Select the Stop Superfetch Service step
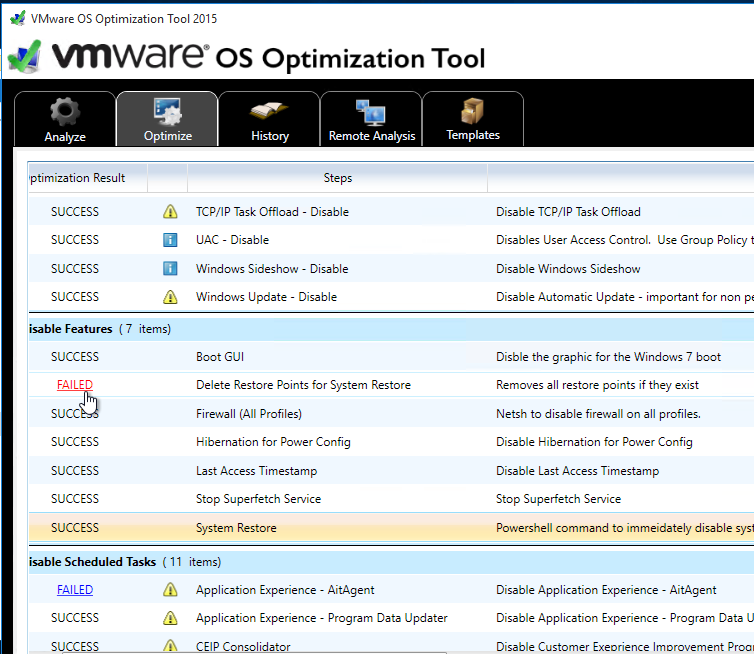 coord(258,499)
